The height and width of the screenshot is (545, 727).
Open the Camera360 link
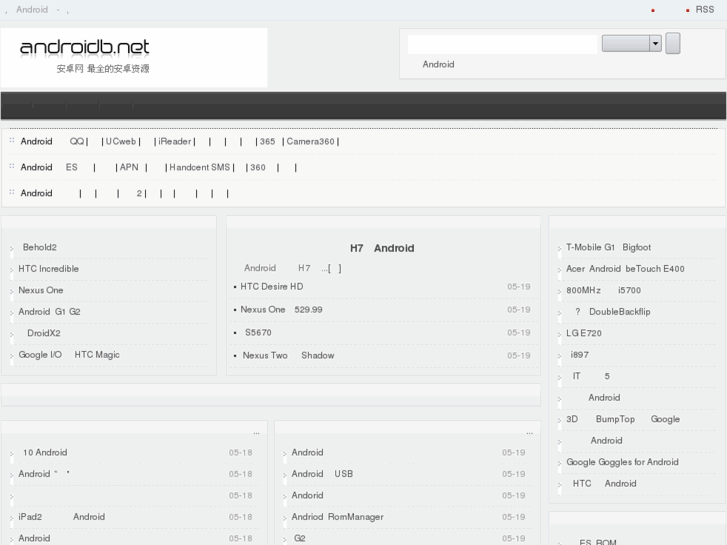click(310, 141)
